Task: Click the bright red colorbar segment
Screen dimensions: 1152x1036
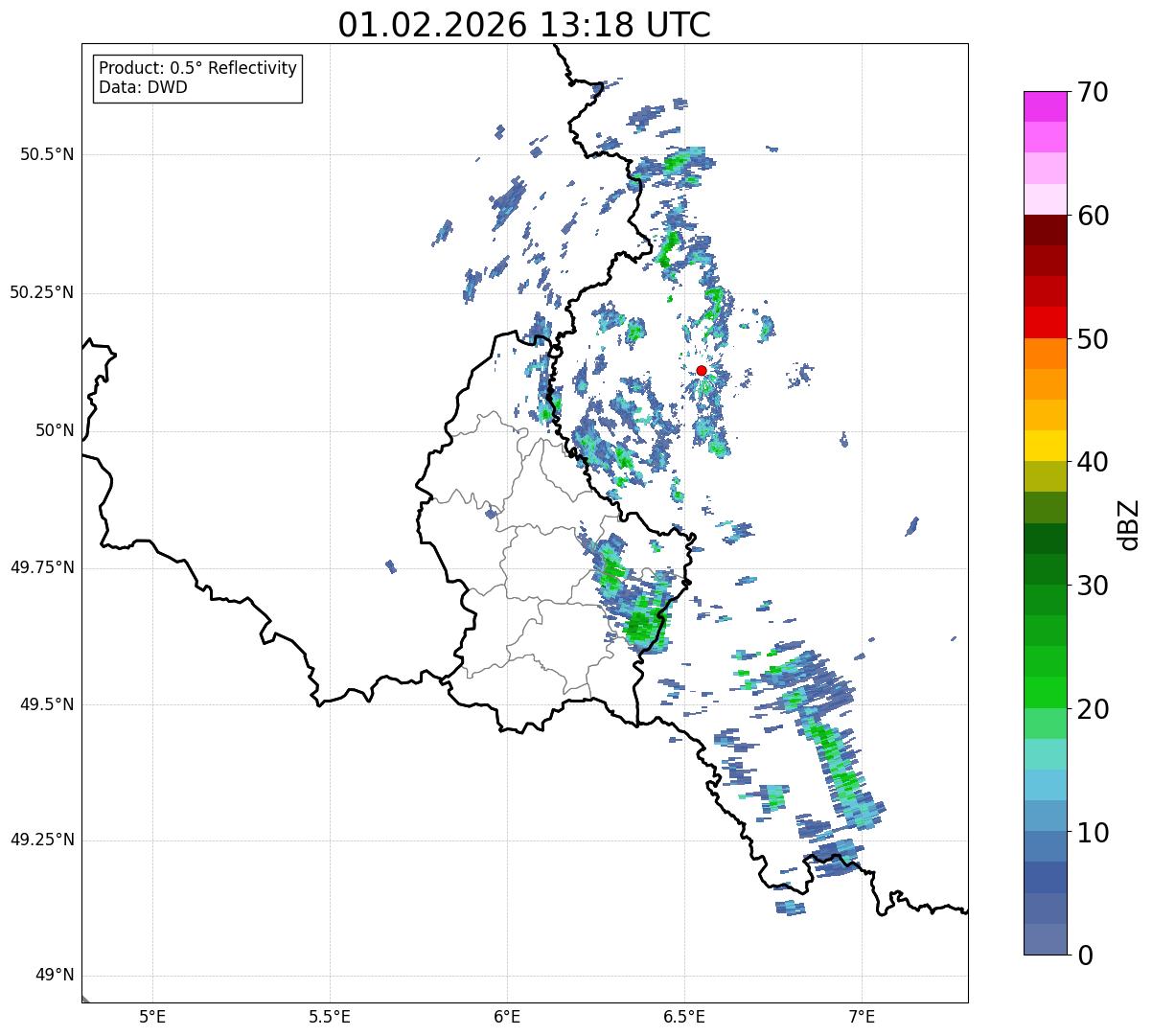Action: coord(1045,323)
